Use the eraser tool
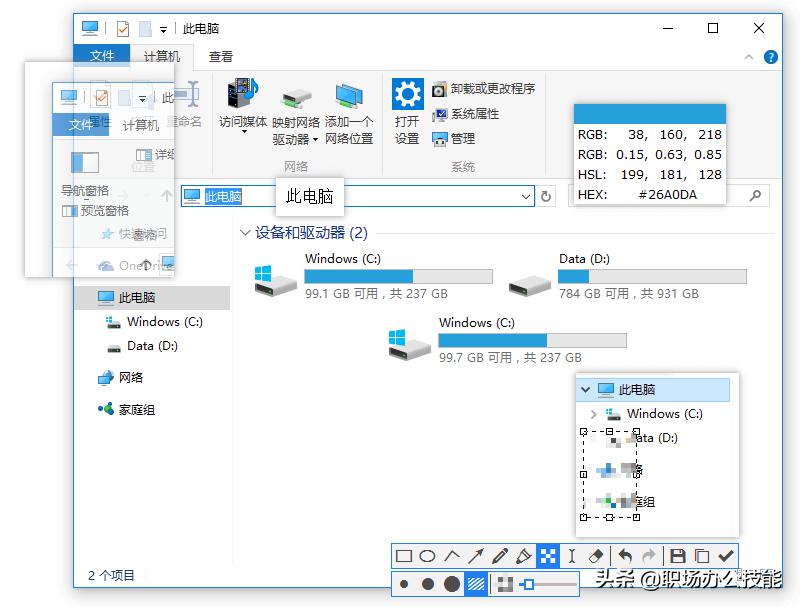 point(595,556)
